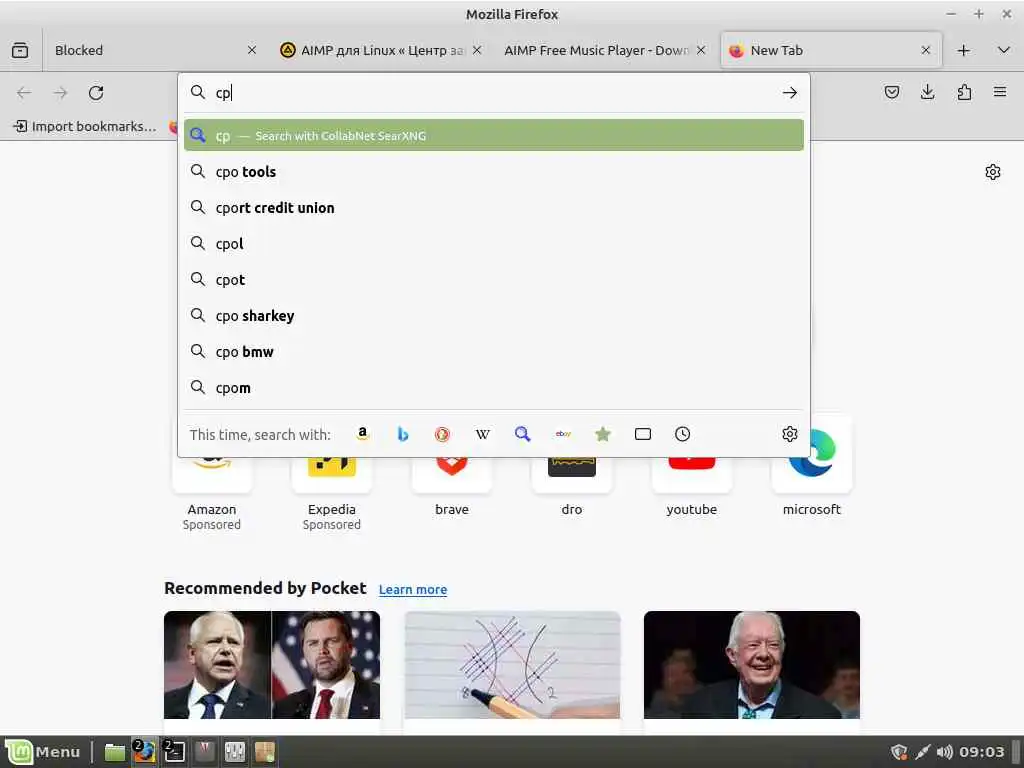
Task: Search this time with DuckDuckGo
Action: 442,434
